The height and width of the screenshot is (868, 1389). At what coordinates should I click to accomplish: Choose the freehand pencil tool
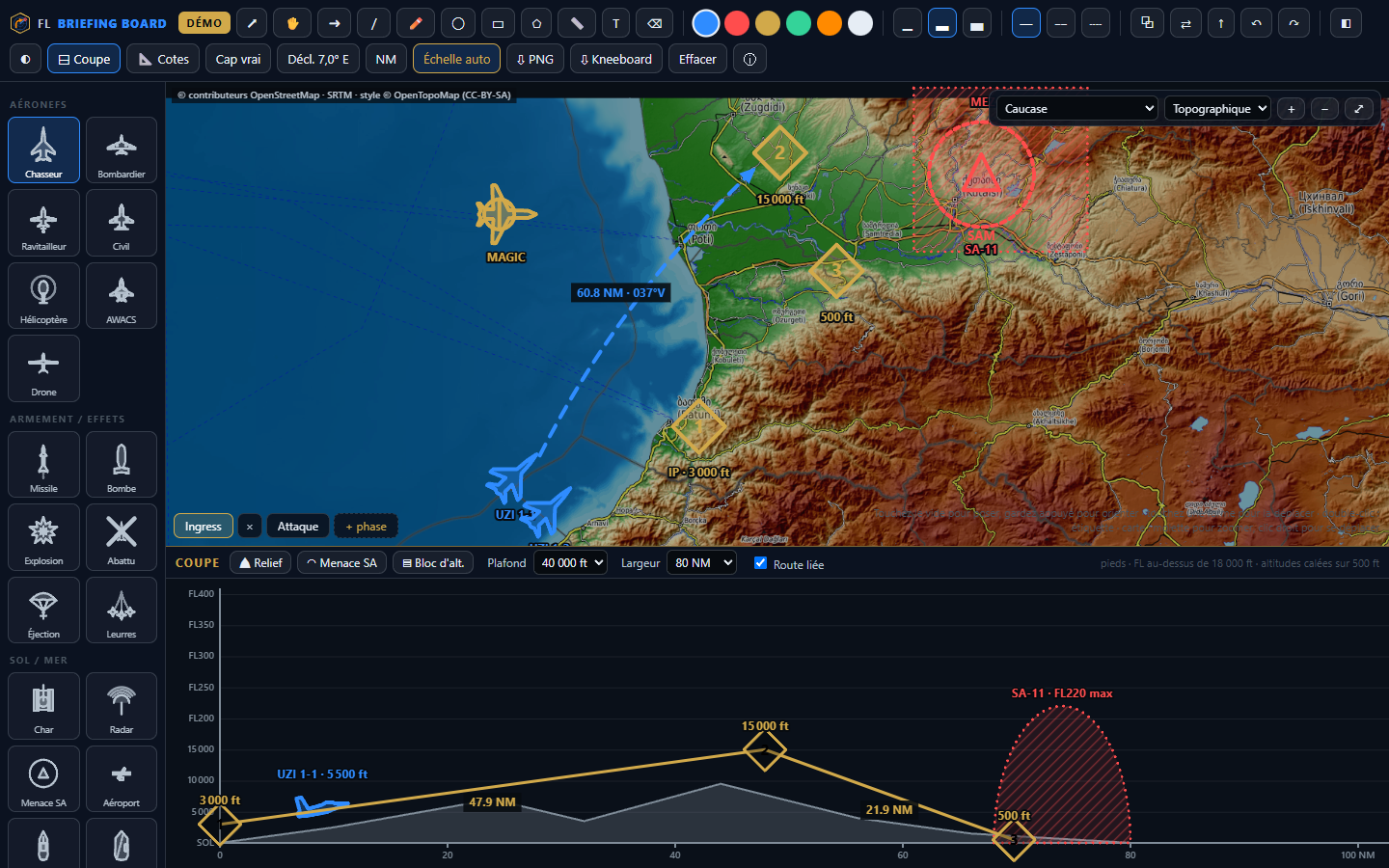416,23
